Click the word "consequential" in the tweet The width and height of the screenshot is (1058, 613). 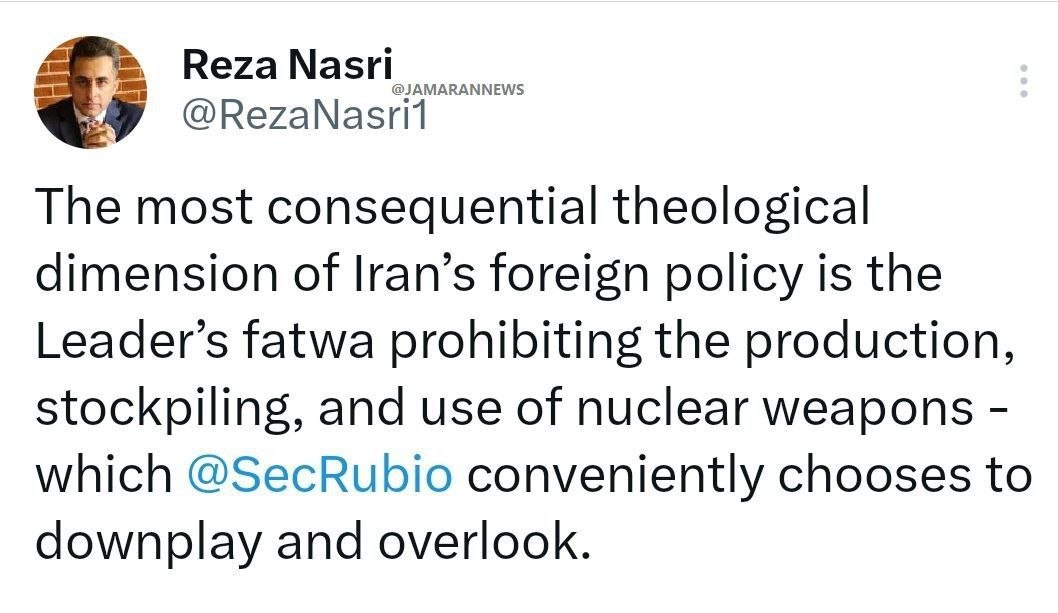click(434, 208)
